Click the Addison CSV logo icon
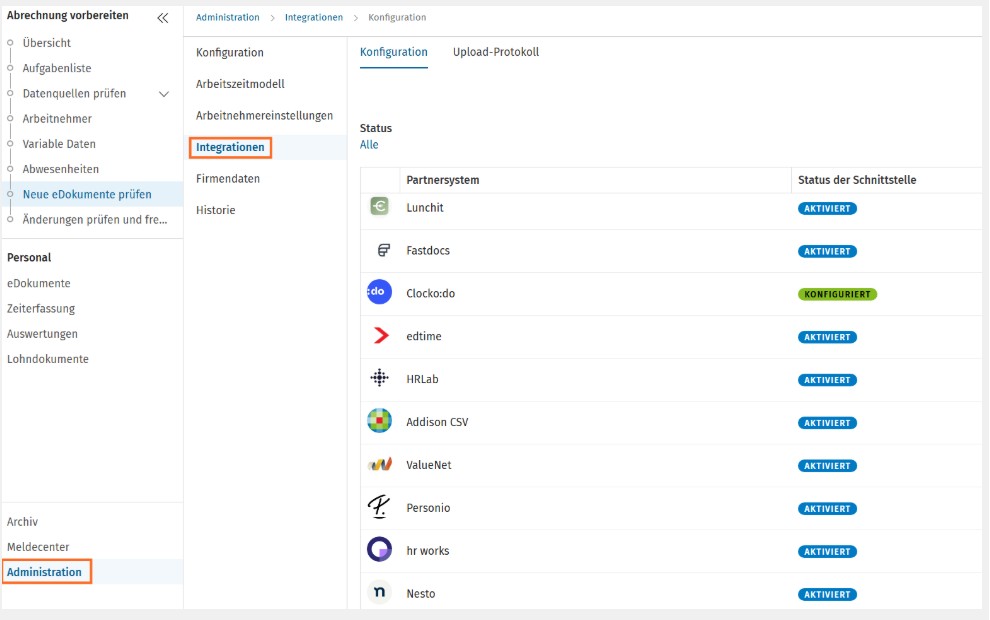 pos(379,420)
